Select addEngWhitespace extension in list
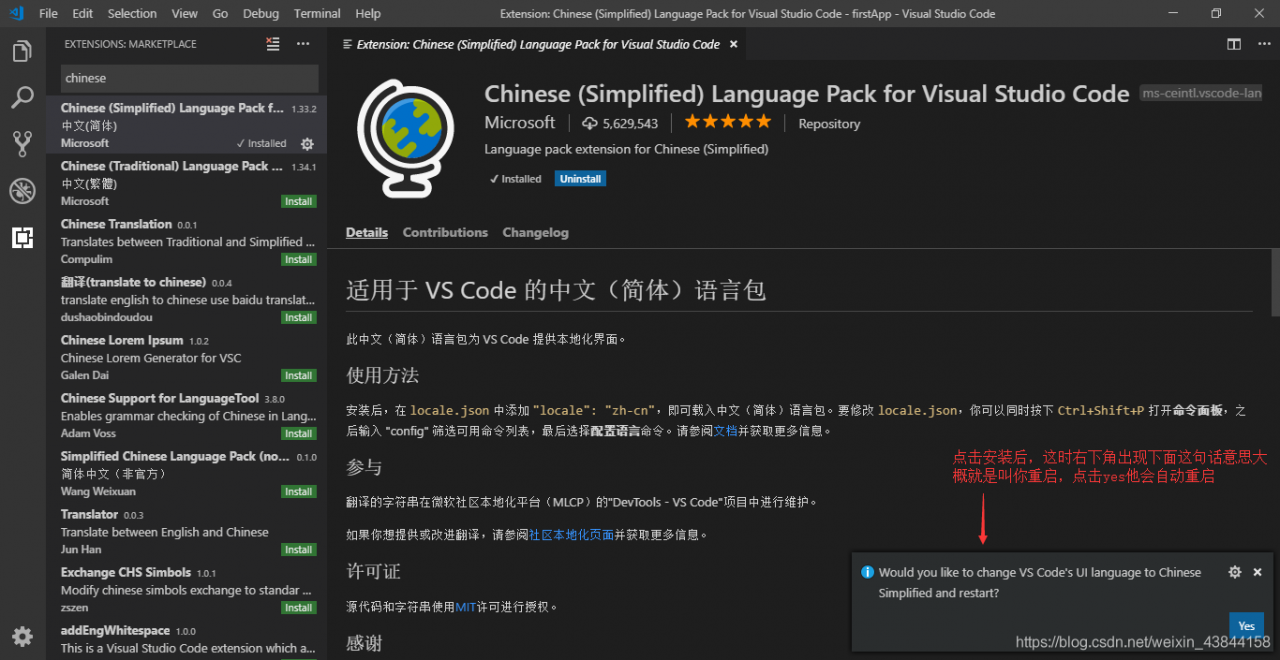 187,640
